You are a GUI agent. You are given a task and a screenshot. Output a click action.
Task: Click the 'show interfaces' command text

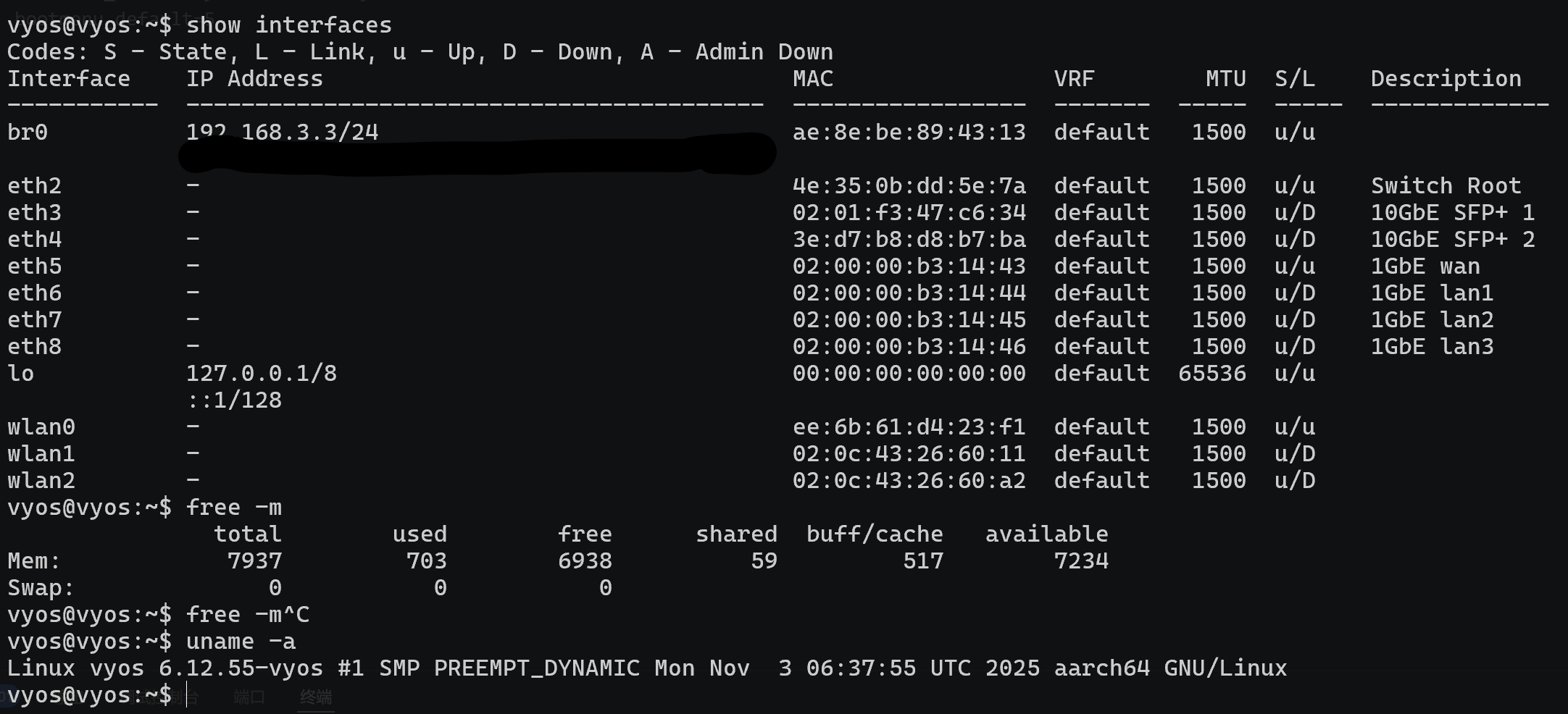click(288, 25)
